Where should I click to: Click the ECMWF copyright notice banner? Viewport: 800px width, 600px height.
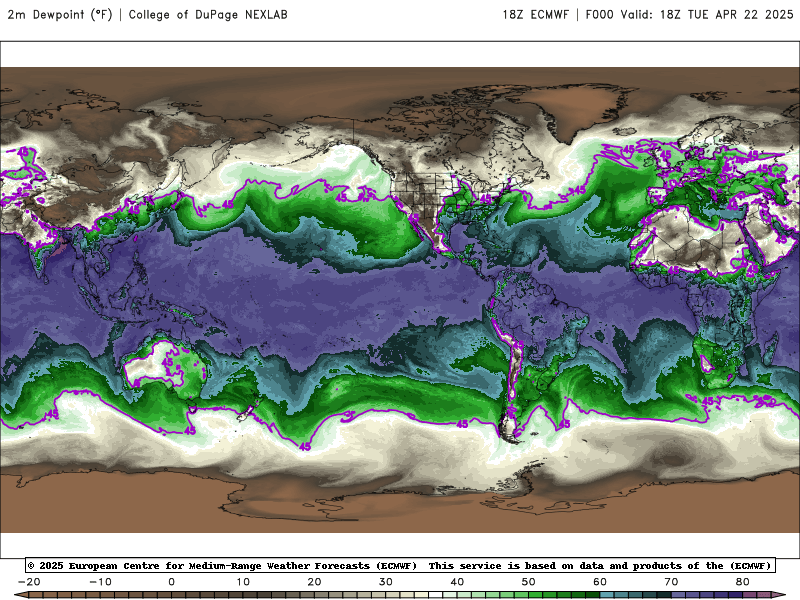400,565
